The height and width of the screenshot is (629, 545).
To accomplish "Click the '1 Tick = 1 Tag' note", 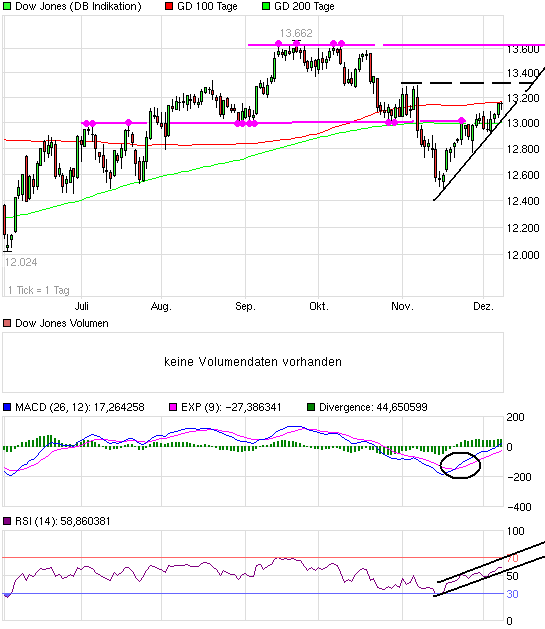I will click(38, 290).
